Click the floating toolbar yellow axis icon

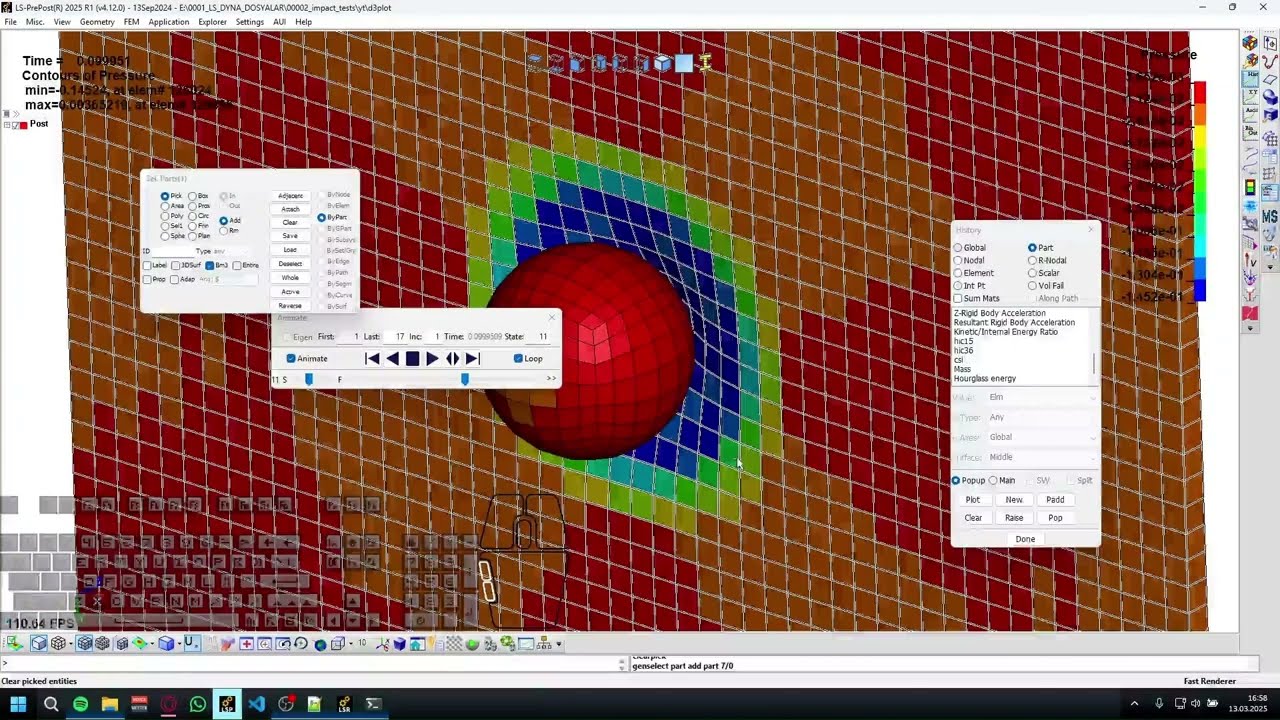[x=705, y=64]
